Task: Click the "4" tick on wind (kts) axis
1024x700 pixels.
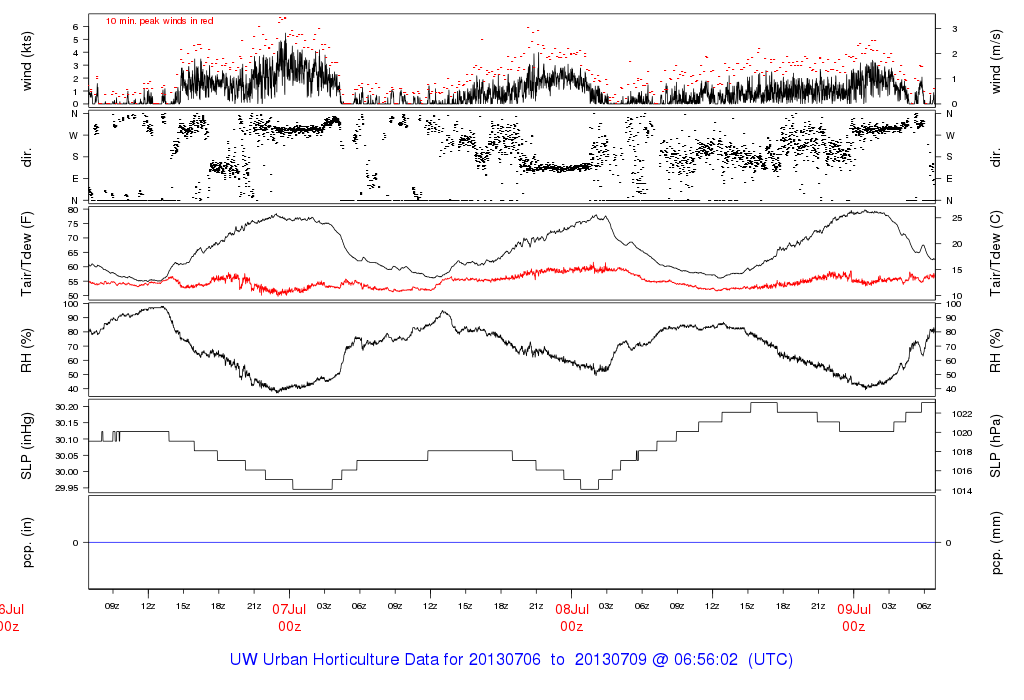Action: (76, 53)
